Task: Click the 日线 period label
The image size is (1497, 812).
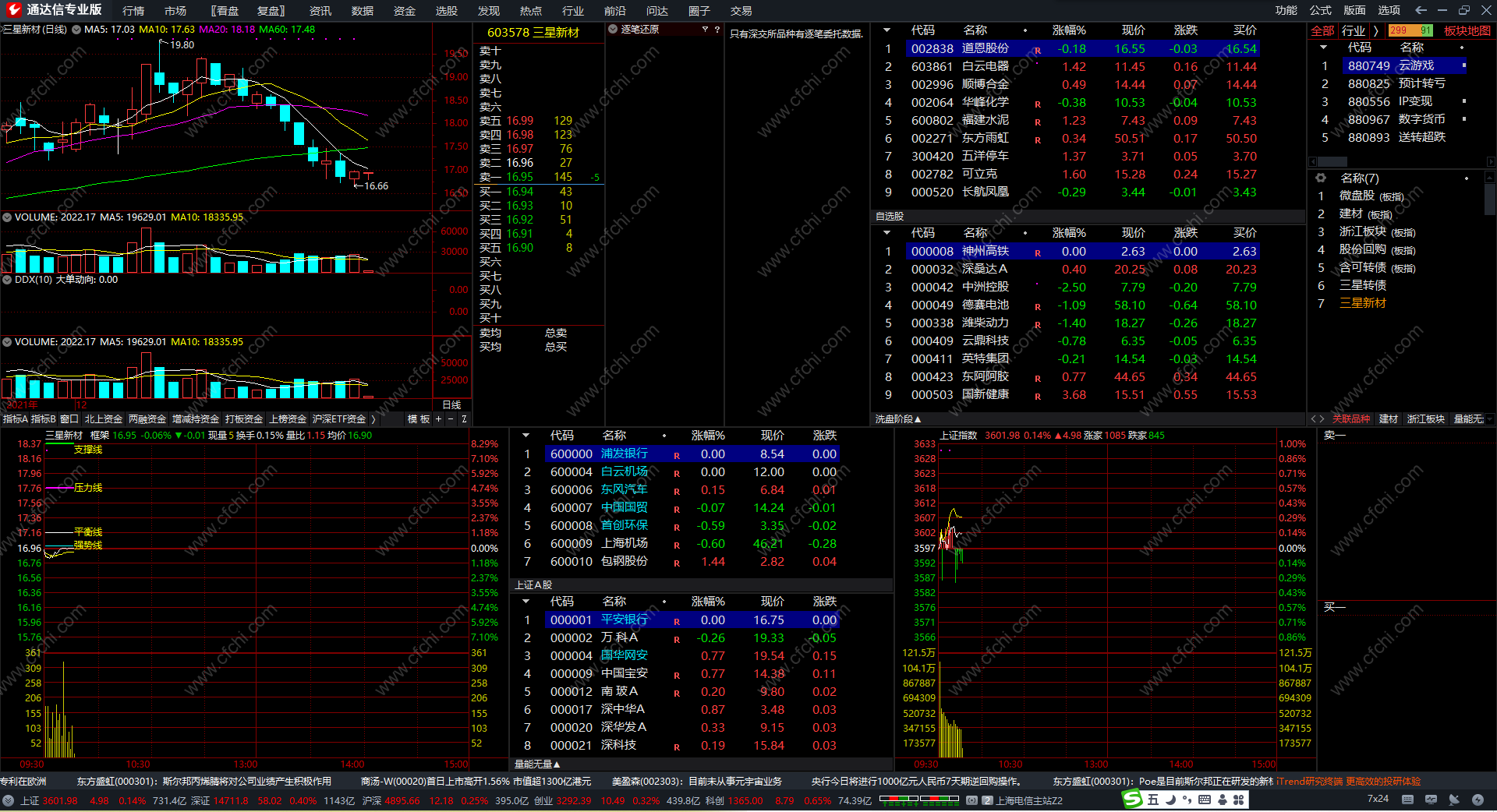Action: point(451,405)
